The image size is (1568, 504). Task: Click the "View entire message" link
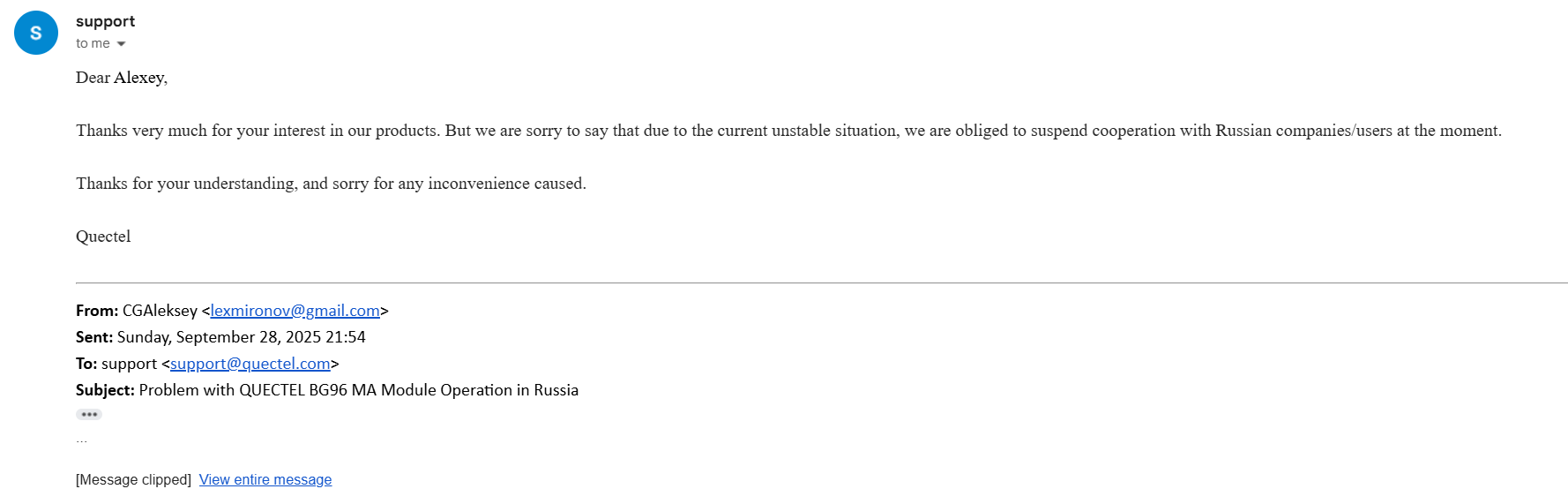click(x=265, y=479)
